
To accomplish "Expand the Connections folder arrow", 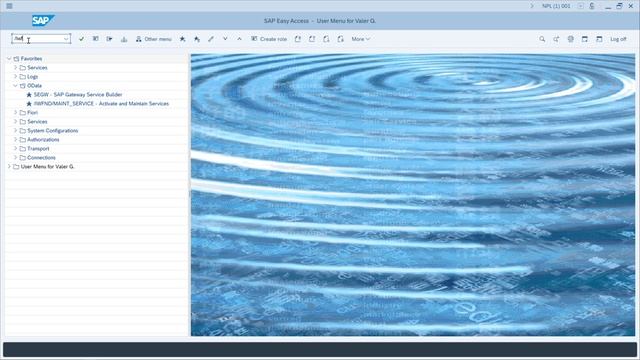I will coord(16,158).
